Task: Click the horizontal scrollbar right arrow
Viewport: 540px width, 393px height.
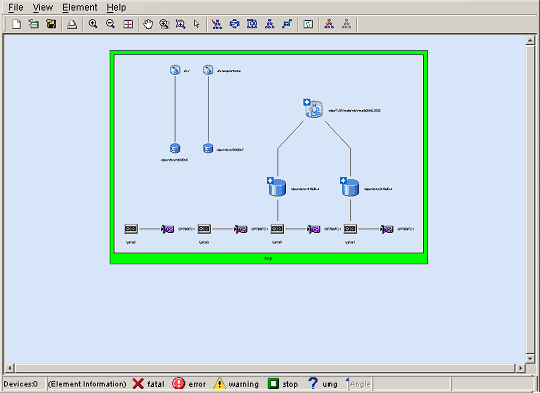Action: click(520, 368)
